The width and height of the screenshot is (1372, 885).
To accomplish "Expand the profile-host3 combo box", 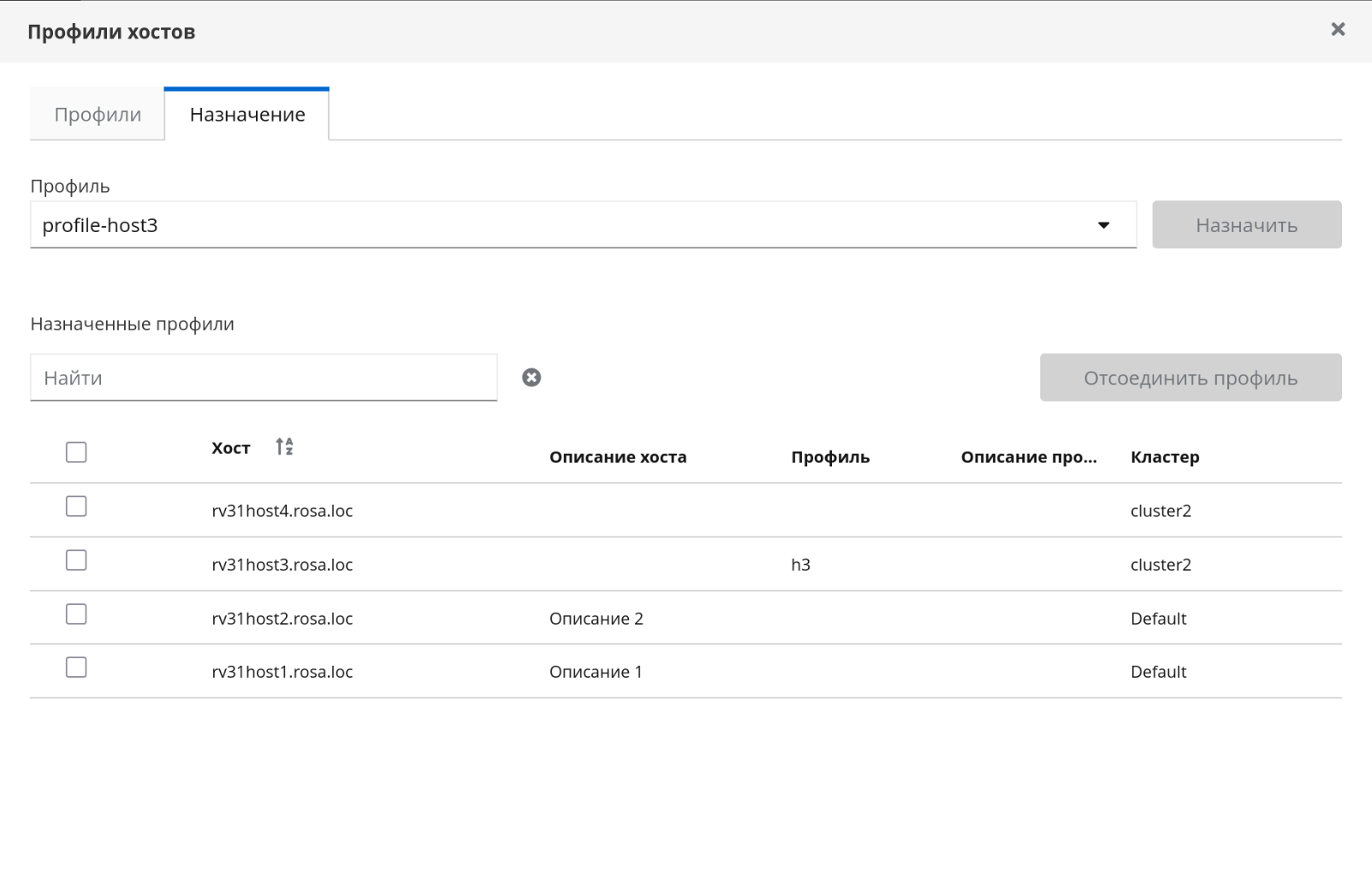I will click(x=565, y=225).
